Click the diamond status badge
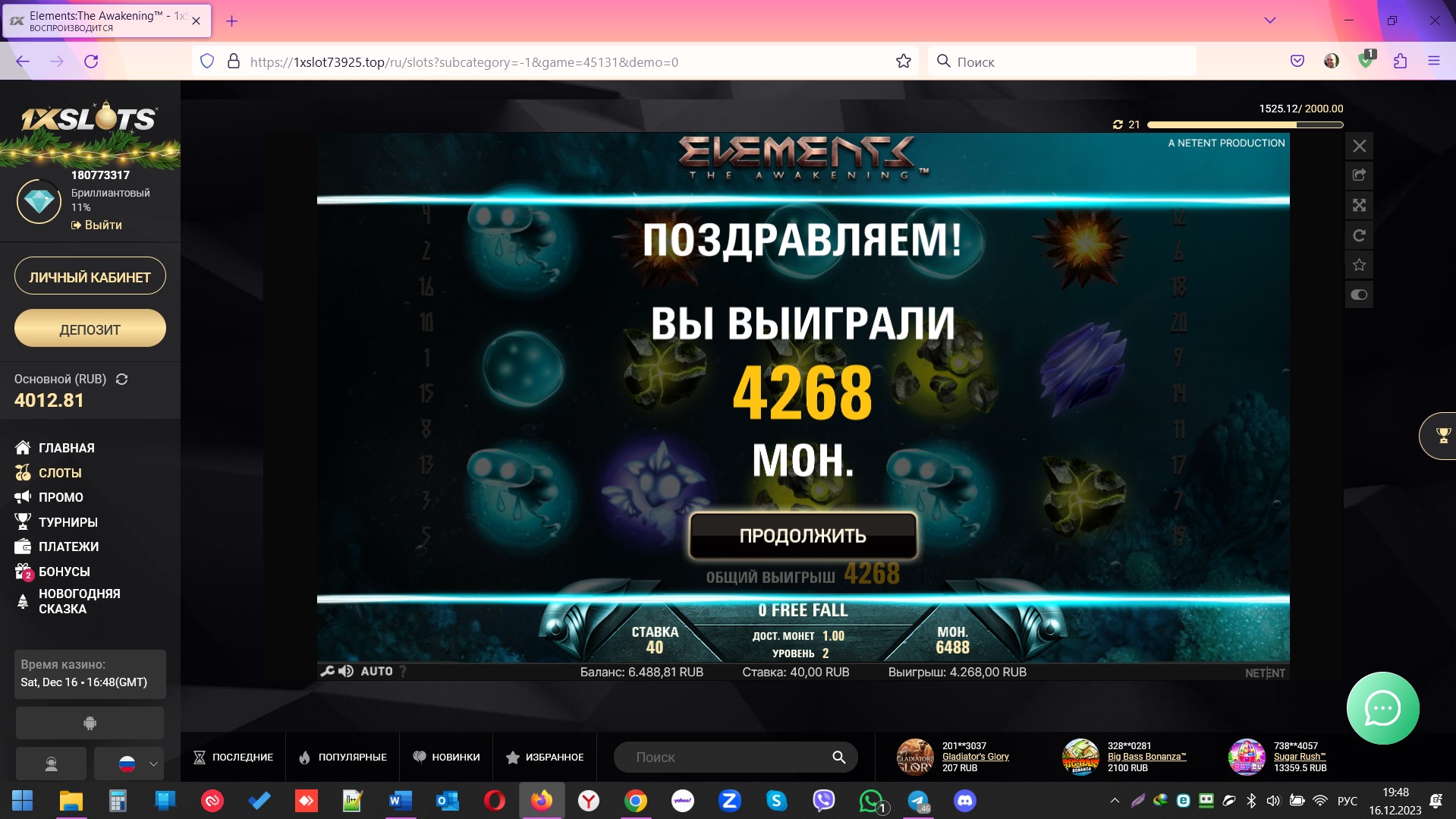1456x819 pixels. coord(39,201)
